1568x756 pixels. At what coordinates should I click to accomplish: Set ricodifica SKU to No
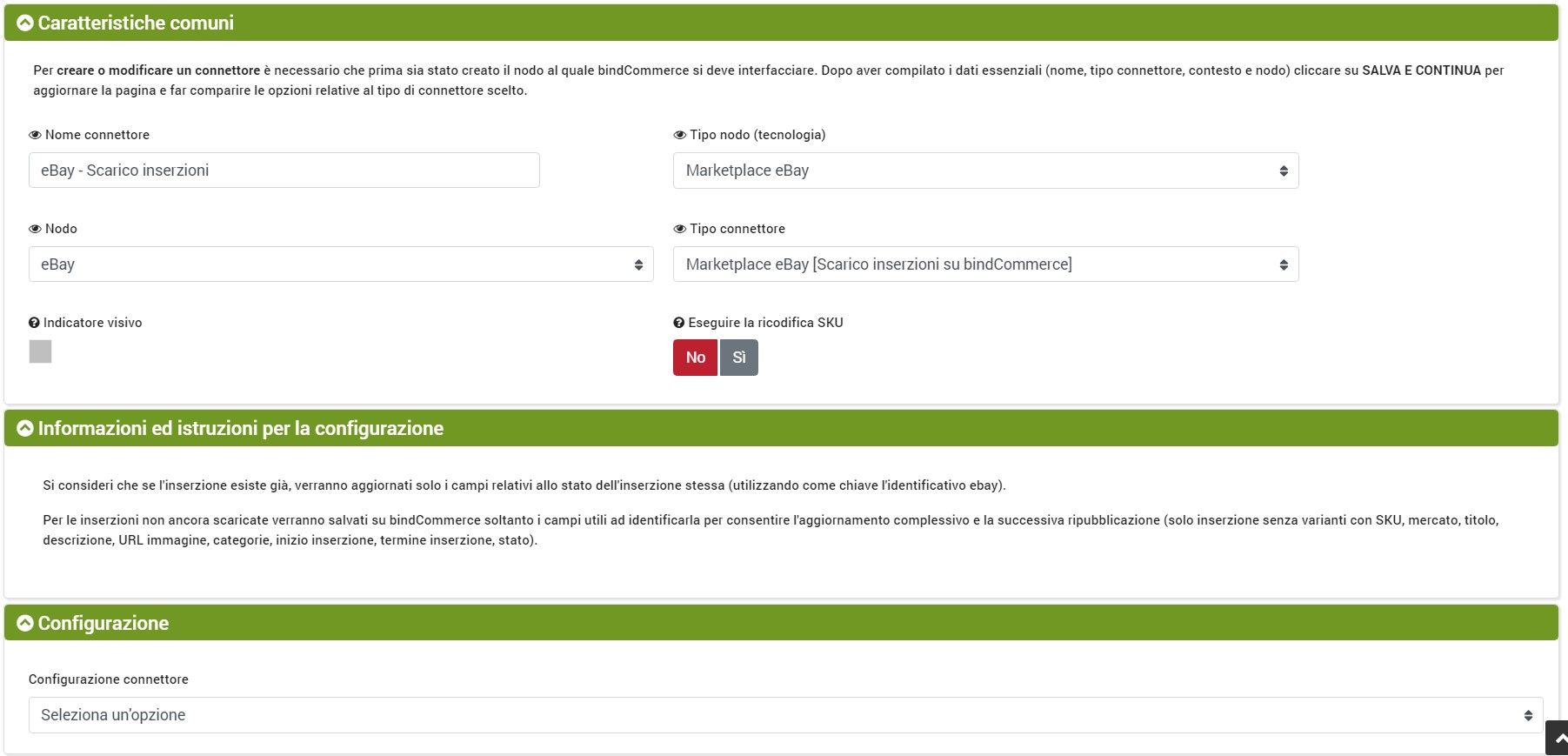tap(695, 358)
